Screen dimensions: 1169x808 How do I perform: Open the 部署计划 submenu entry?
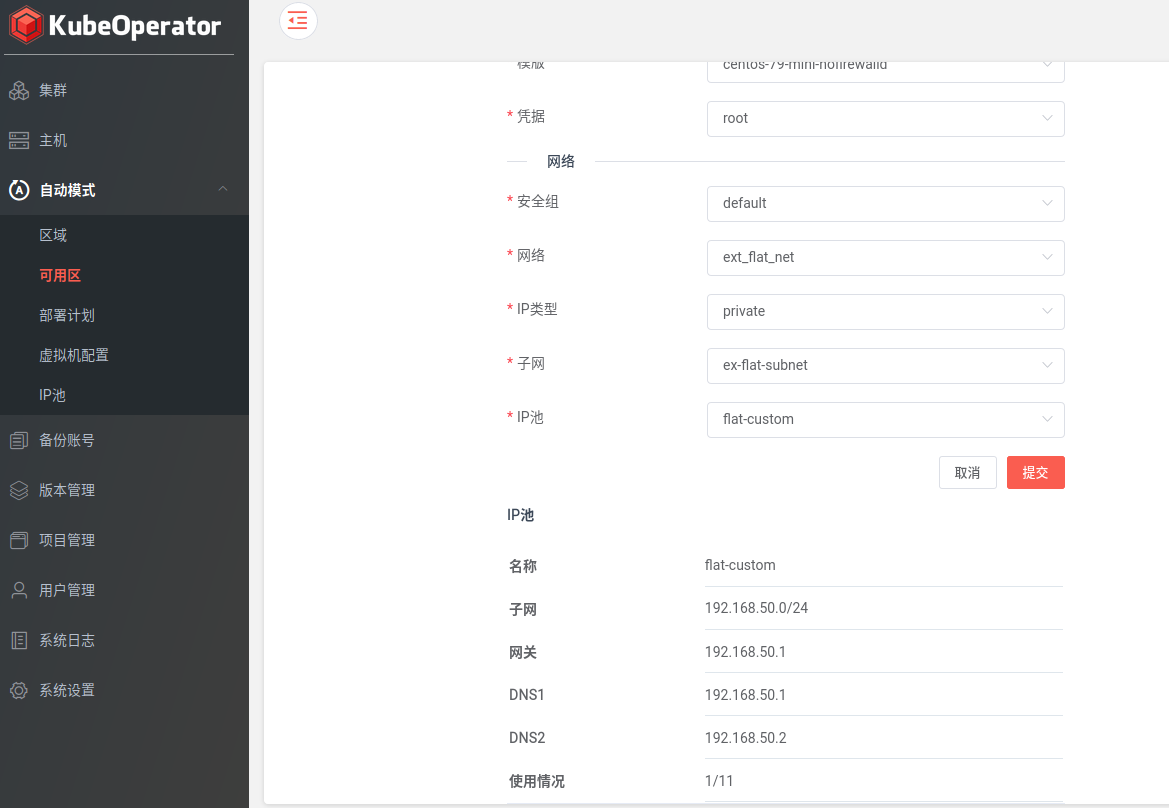tap(65, 315)
